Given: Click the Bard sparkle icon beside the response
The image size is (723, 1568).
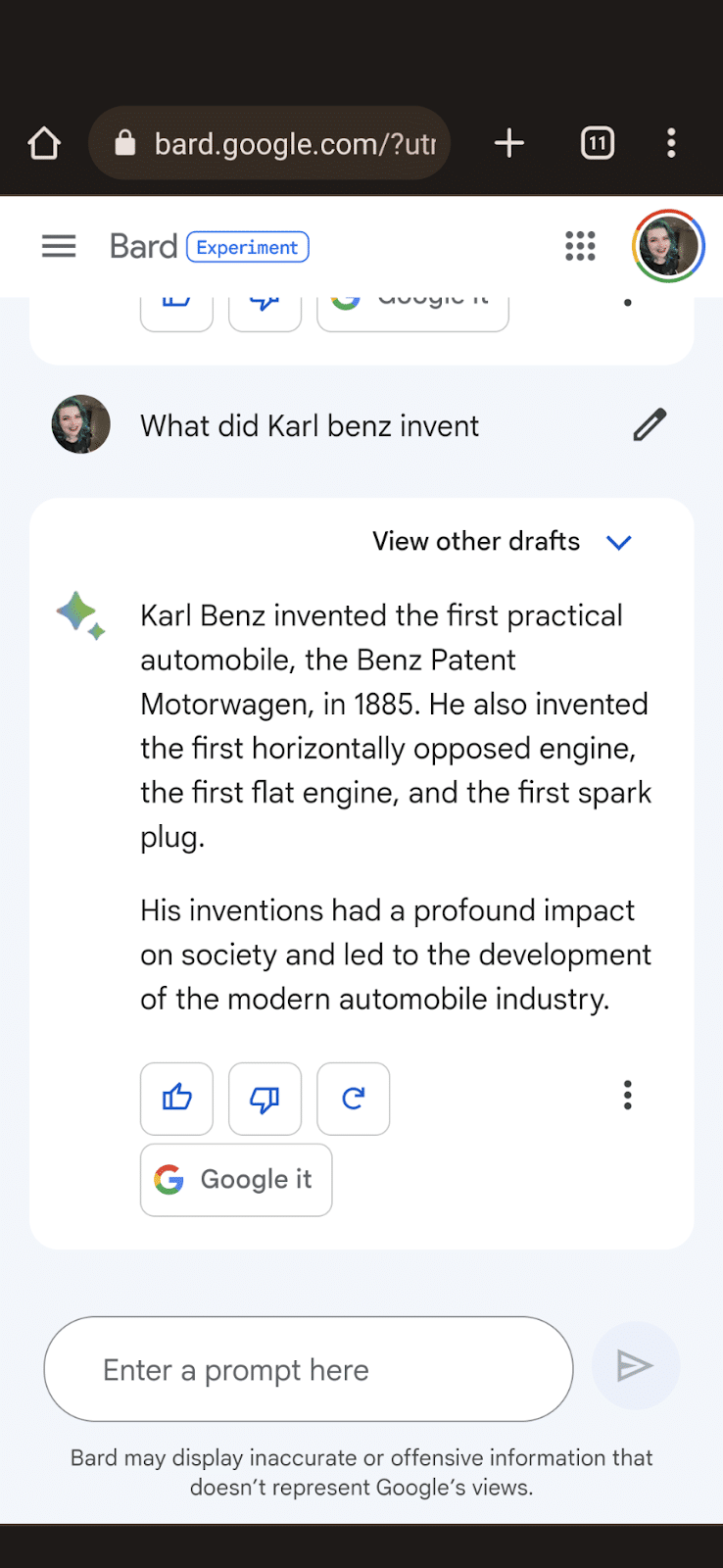Looking at the screenshot, I should click(x=80, y=615).
